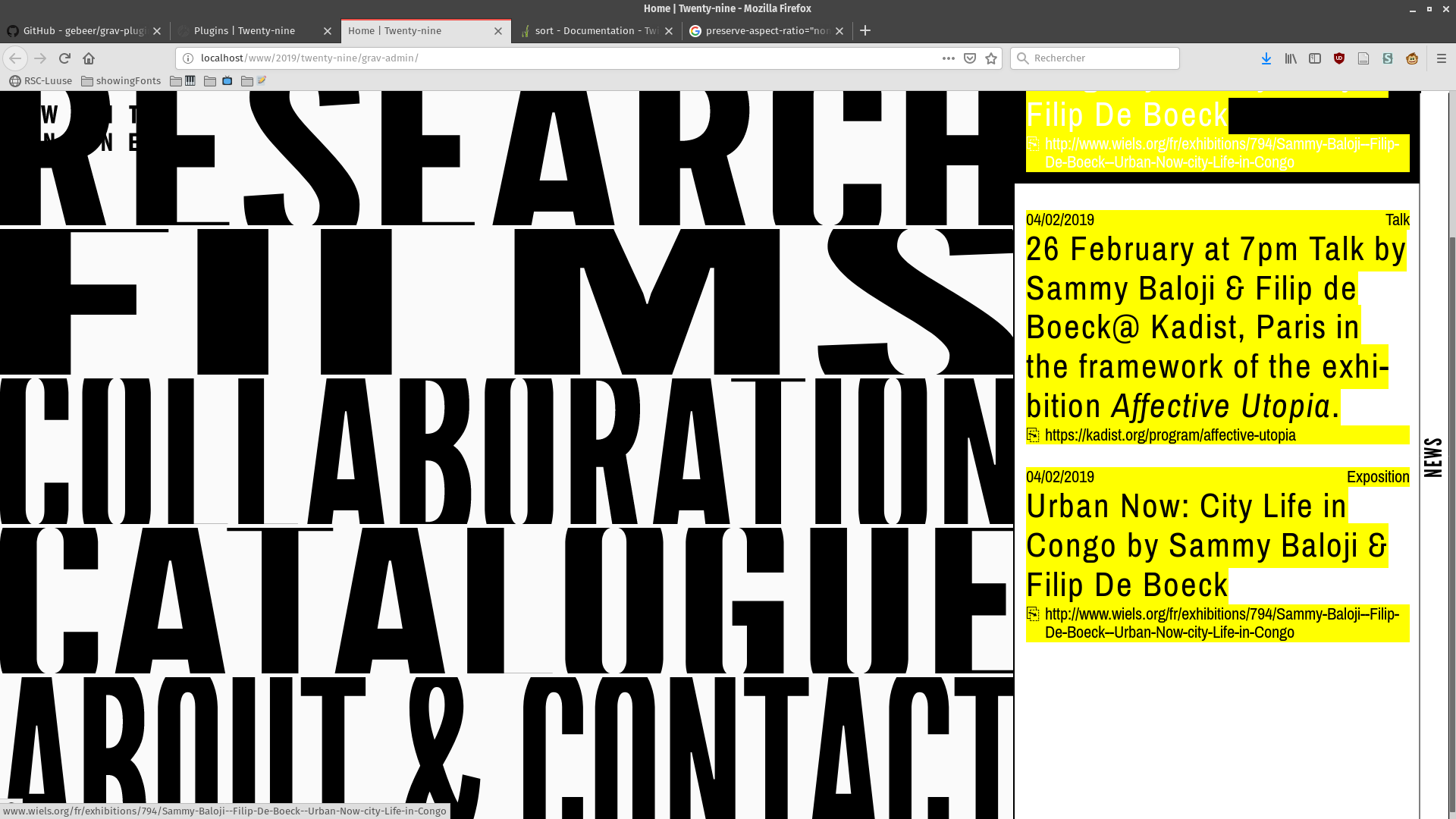Open the Firefox hamburger menu
The height and width of the screenshot is (819, 1456).
click(1442, 58)
